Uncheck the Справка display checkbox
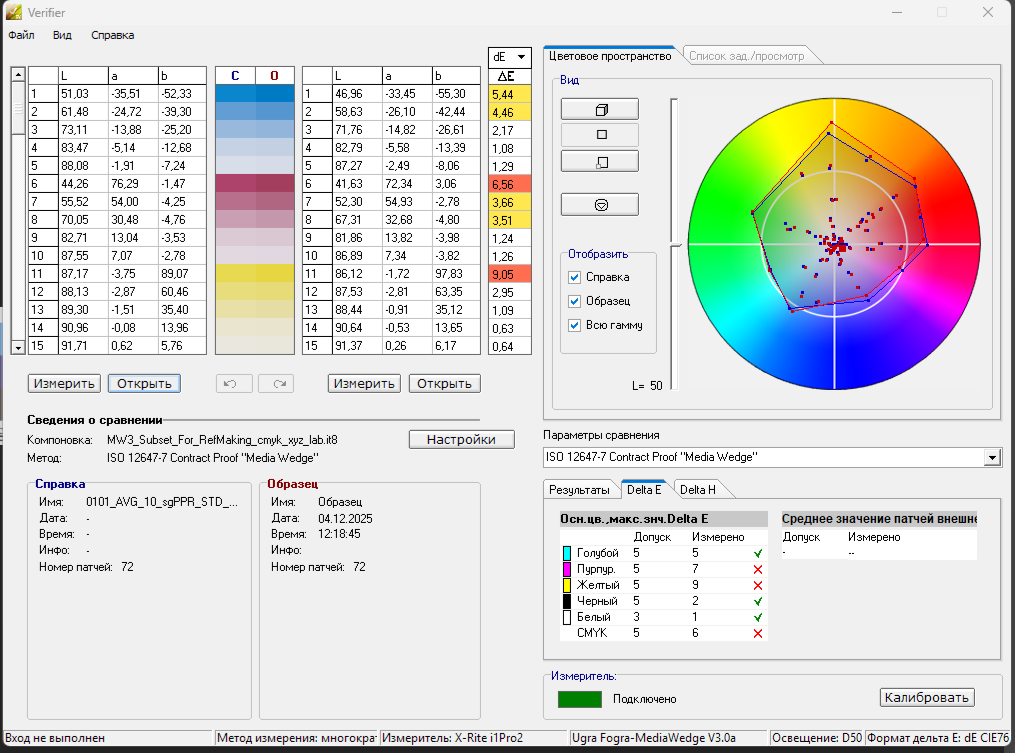This screenshot has width=1015, height=753. [x=574, y=277]
